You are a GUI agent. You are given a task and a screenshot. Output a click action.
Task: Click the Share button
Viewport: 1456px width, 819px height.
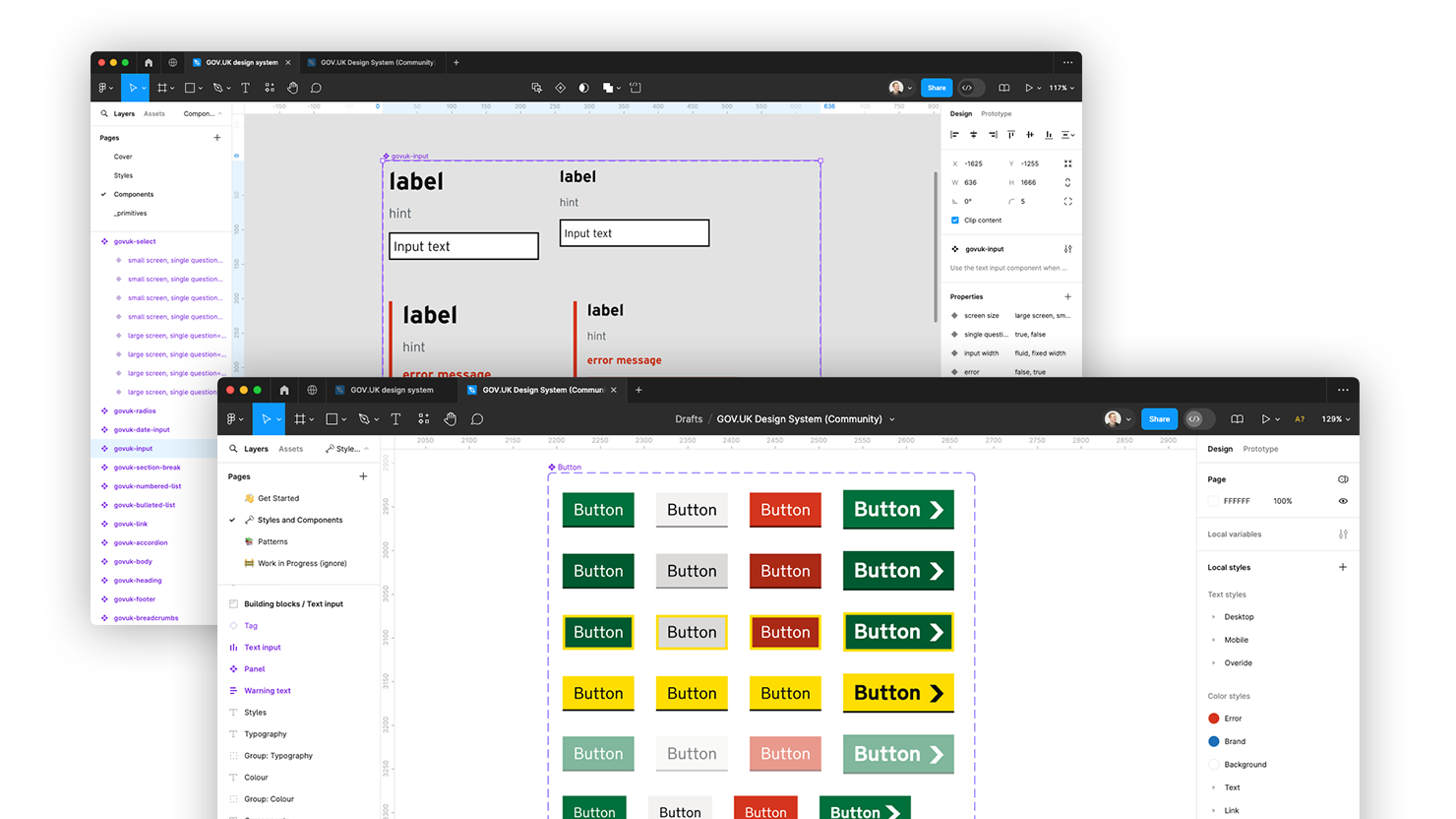[1159, 419]
